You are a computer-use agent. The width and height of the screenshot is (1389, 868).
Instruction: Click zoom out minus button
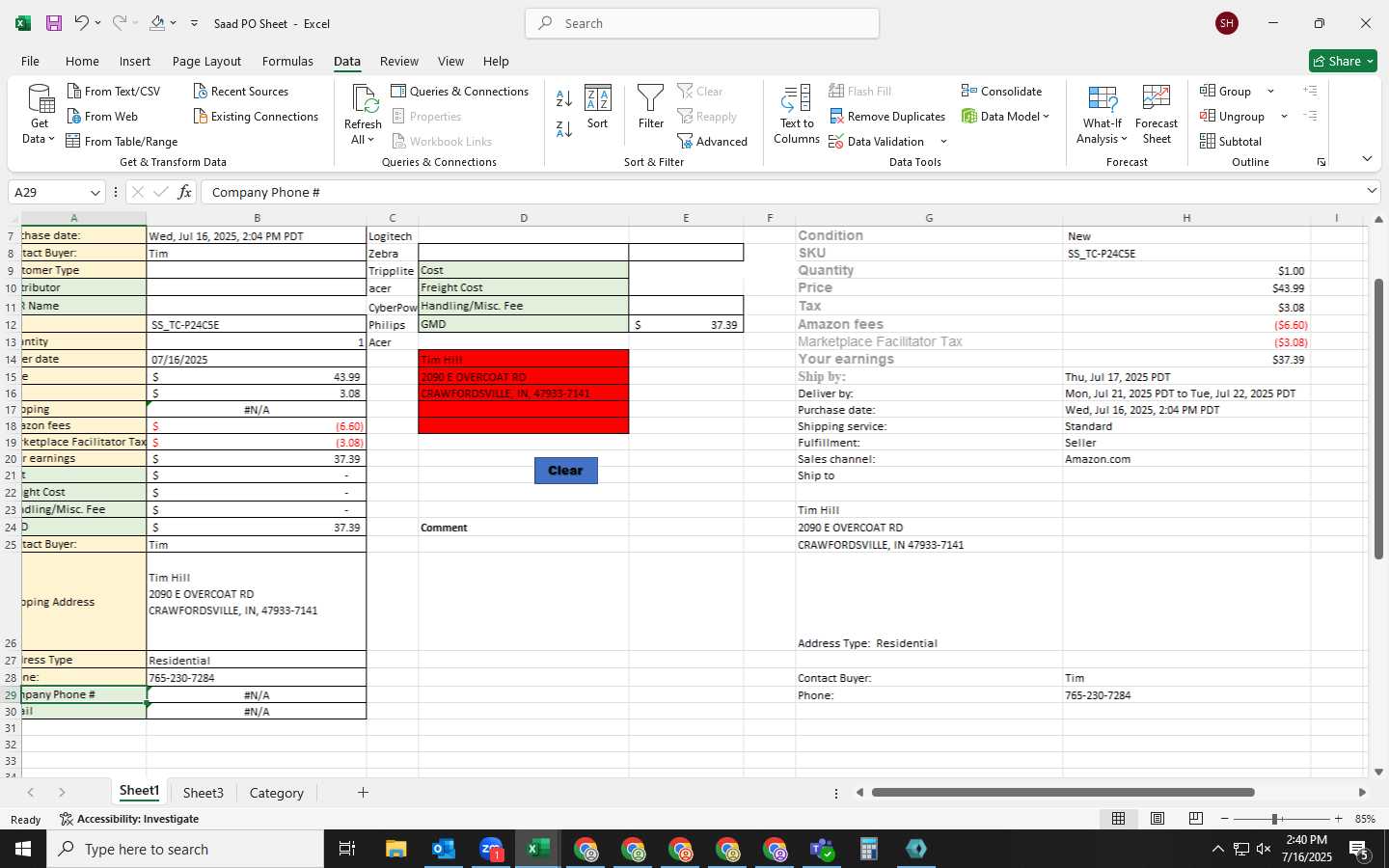pos(1225,819)
